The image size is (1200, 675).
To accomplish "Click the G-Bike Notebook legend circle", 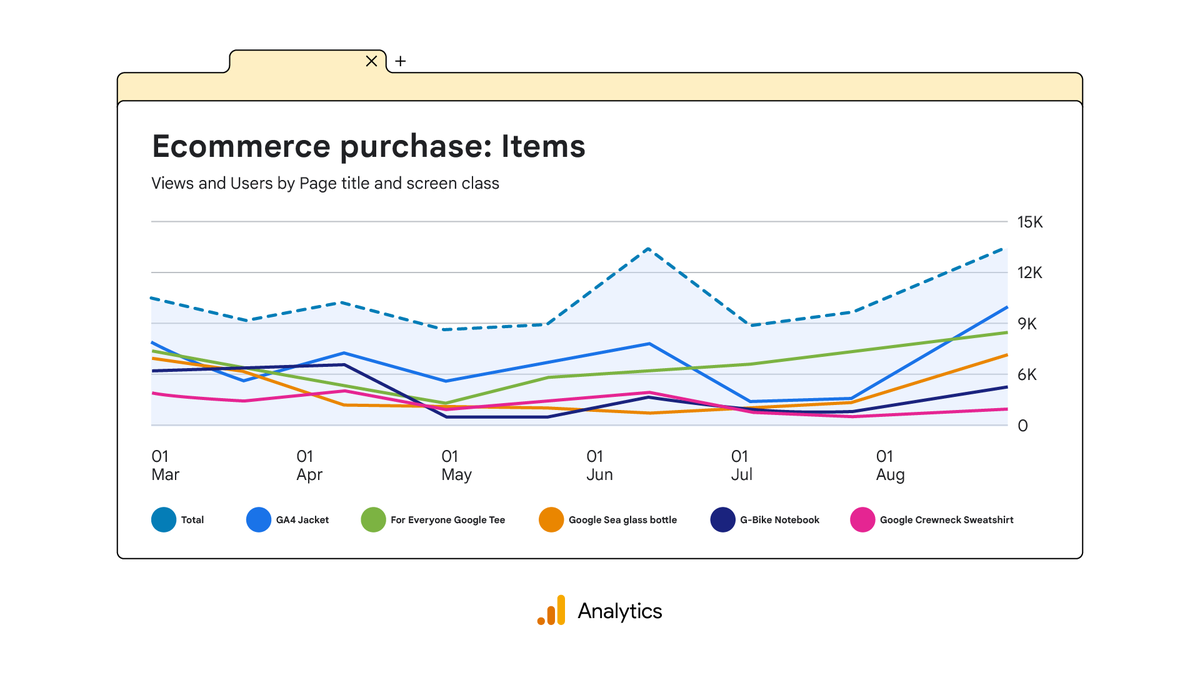I will pos(723,520).
